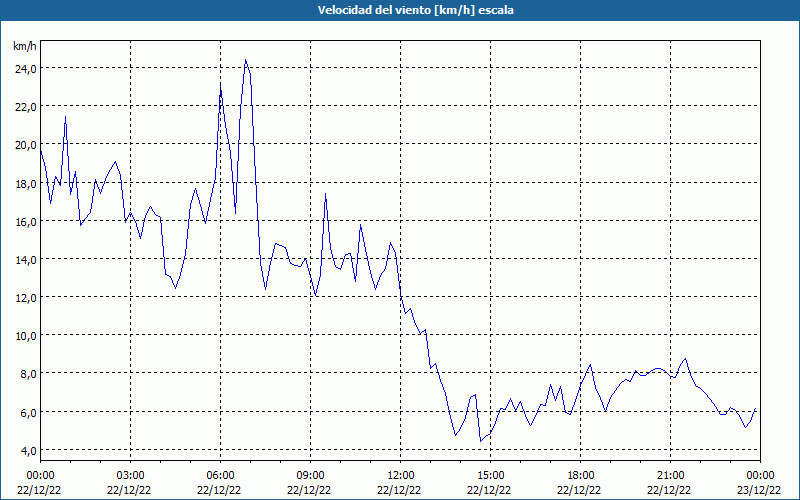Click the 06:00 time axis label

tap(220, 476)
